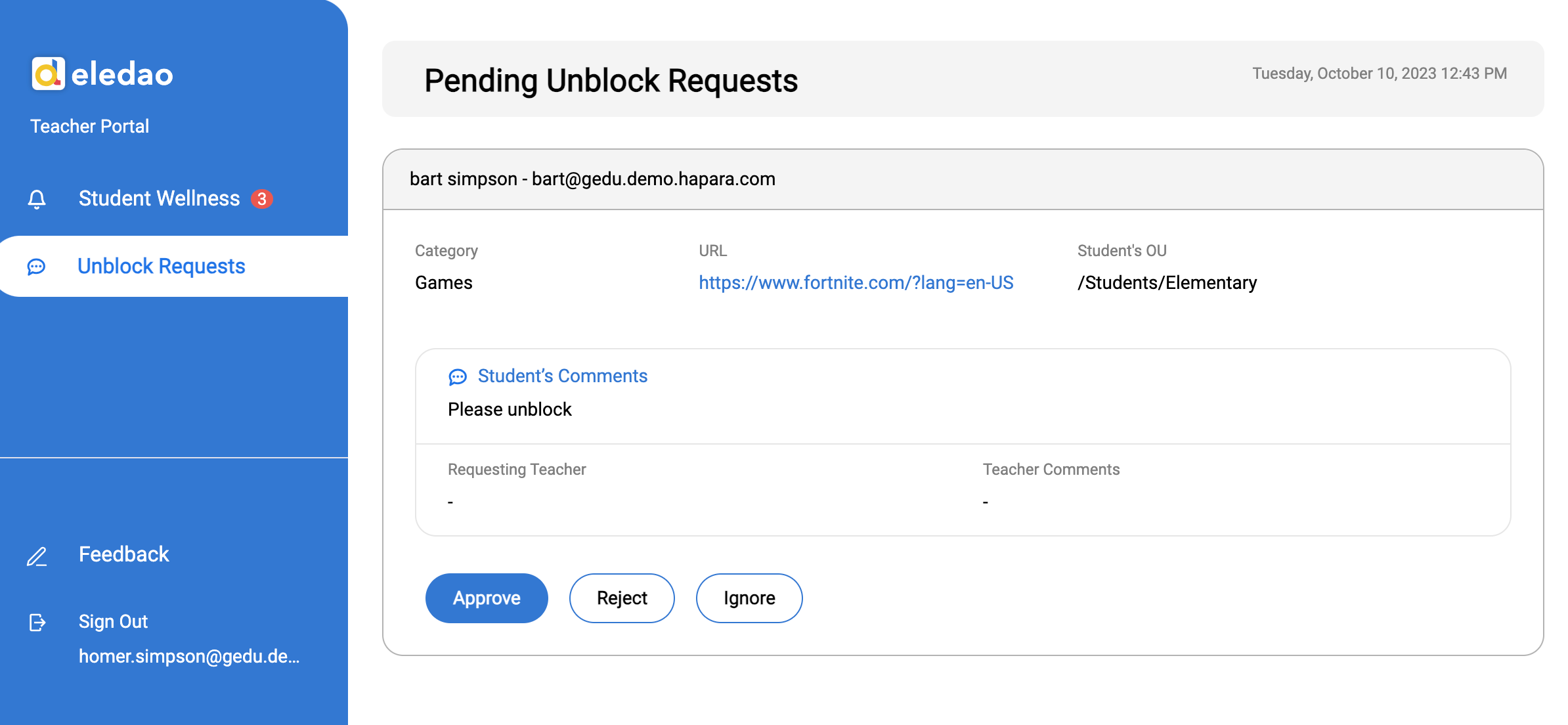Click the Teacher Portal label
The width and height of the screenshot is (1568, 725).
90,126
